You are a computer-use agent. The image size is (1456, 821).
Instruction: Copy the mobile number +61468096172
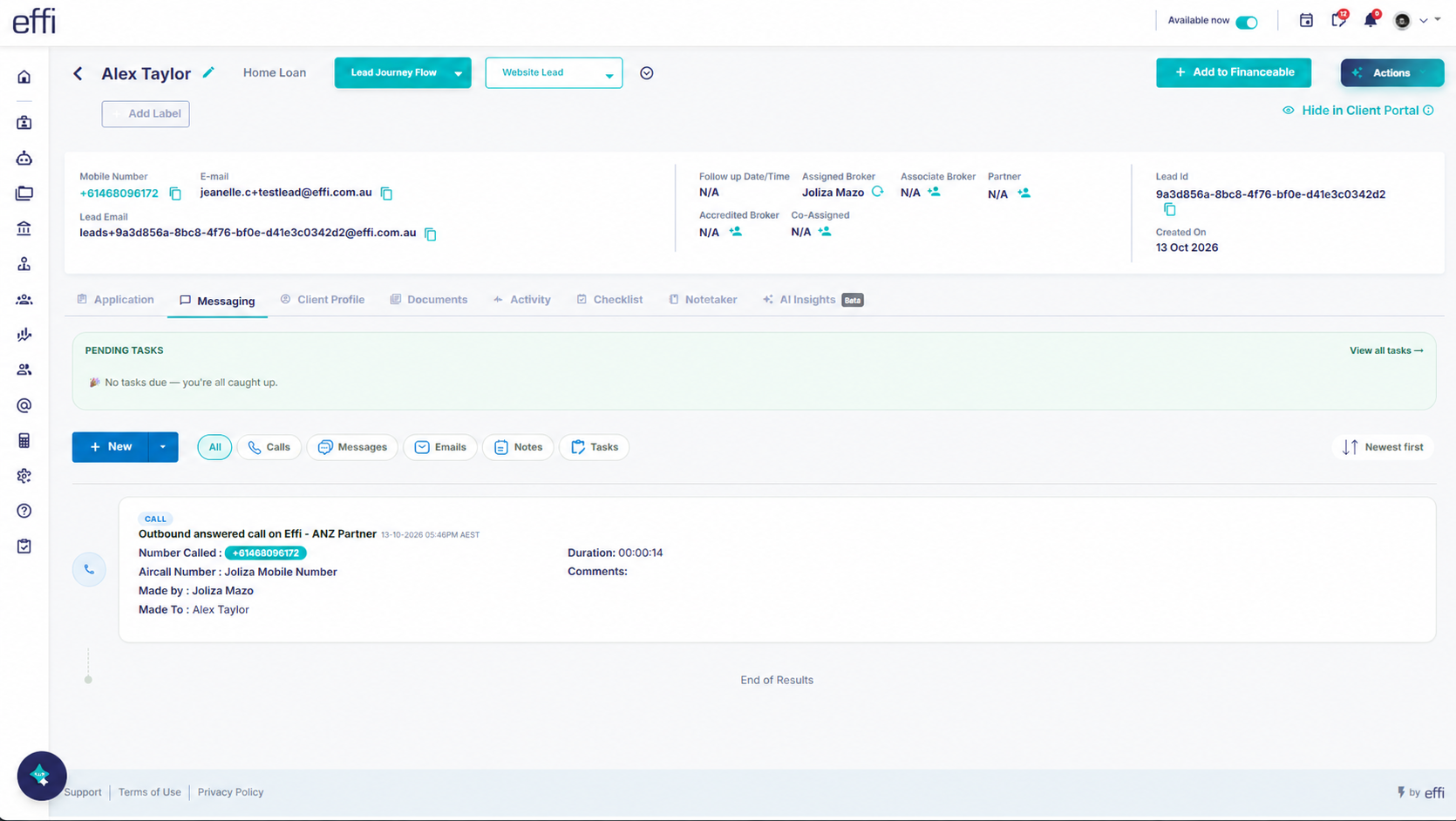coord(175,193)
